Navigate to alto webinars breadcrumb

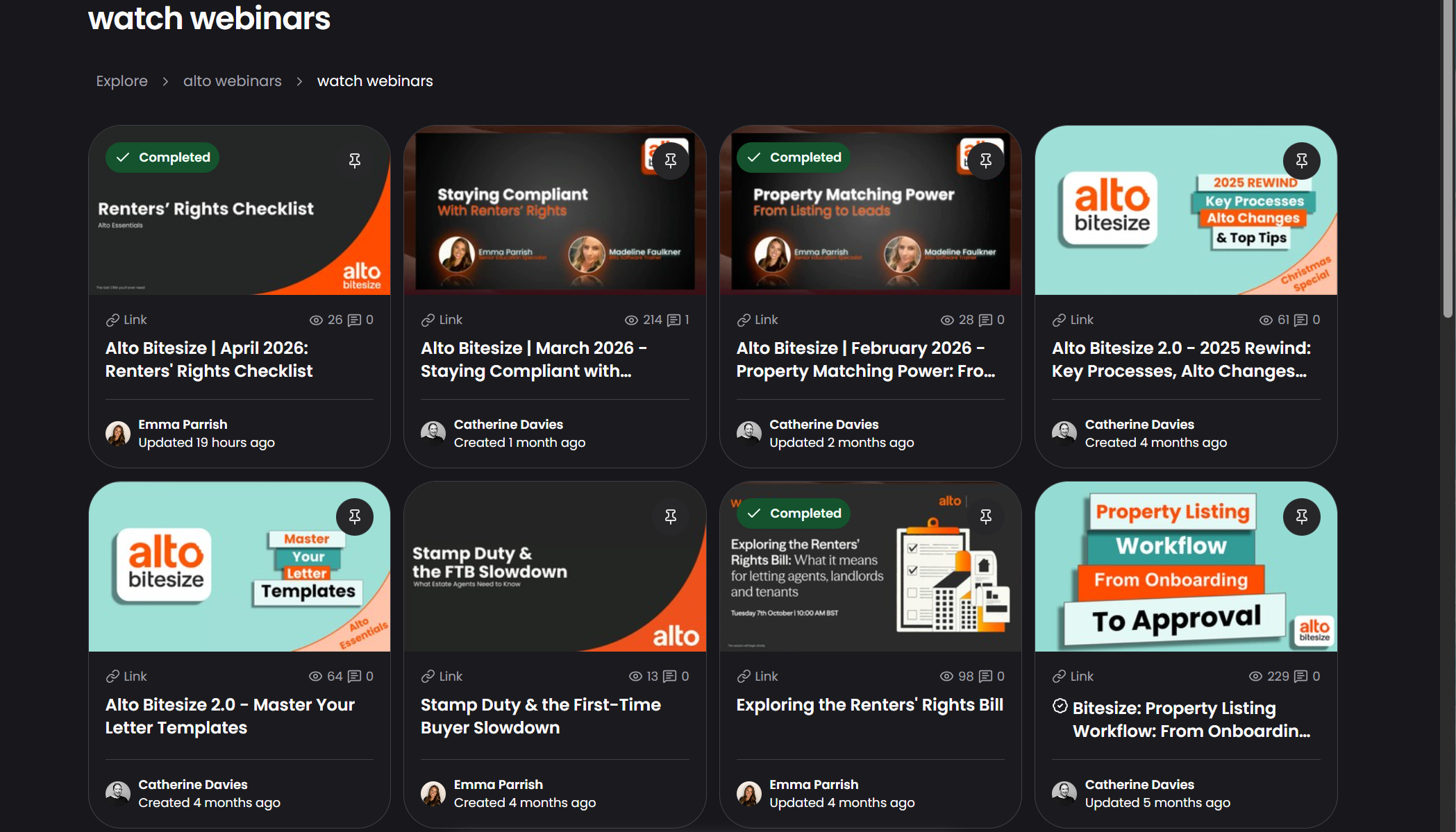click(x=233, y=81)
